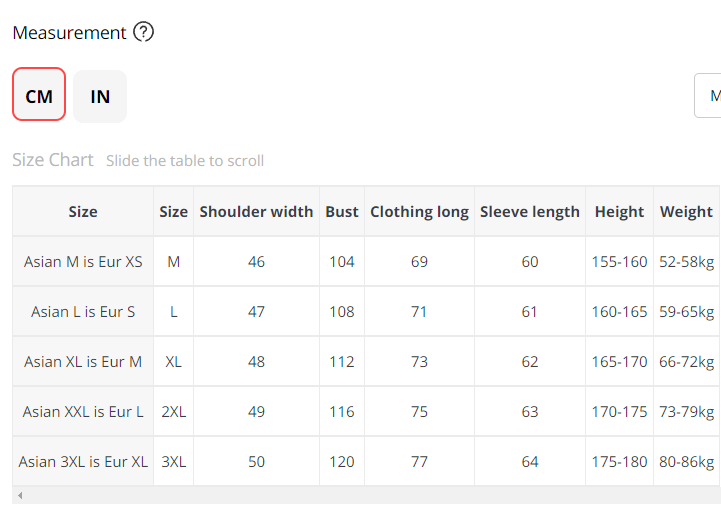This screenshot has height=505, width=721.
Task: Click the Shoulder width column header
Action: tap(256, 211)
